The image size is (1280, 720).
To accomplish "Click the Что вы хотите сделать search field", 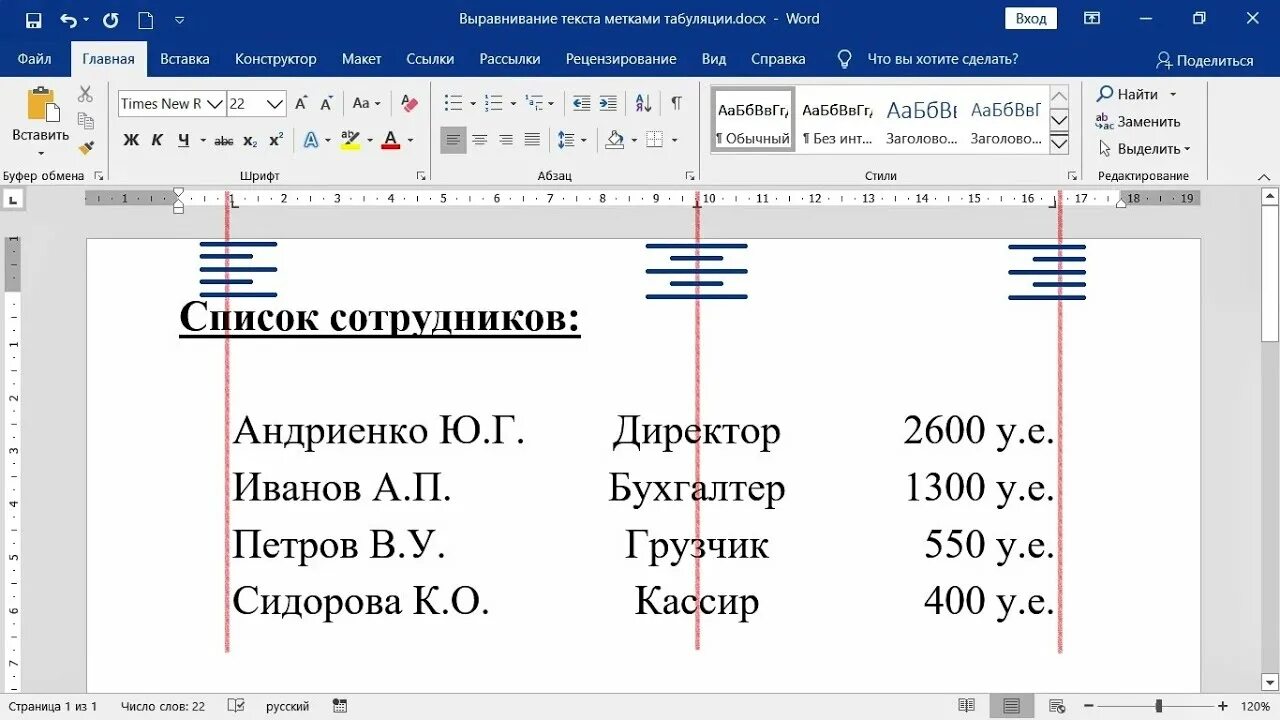I will 942,59.
